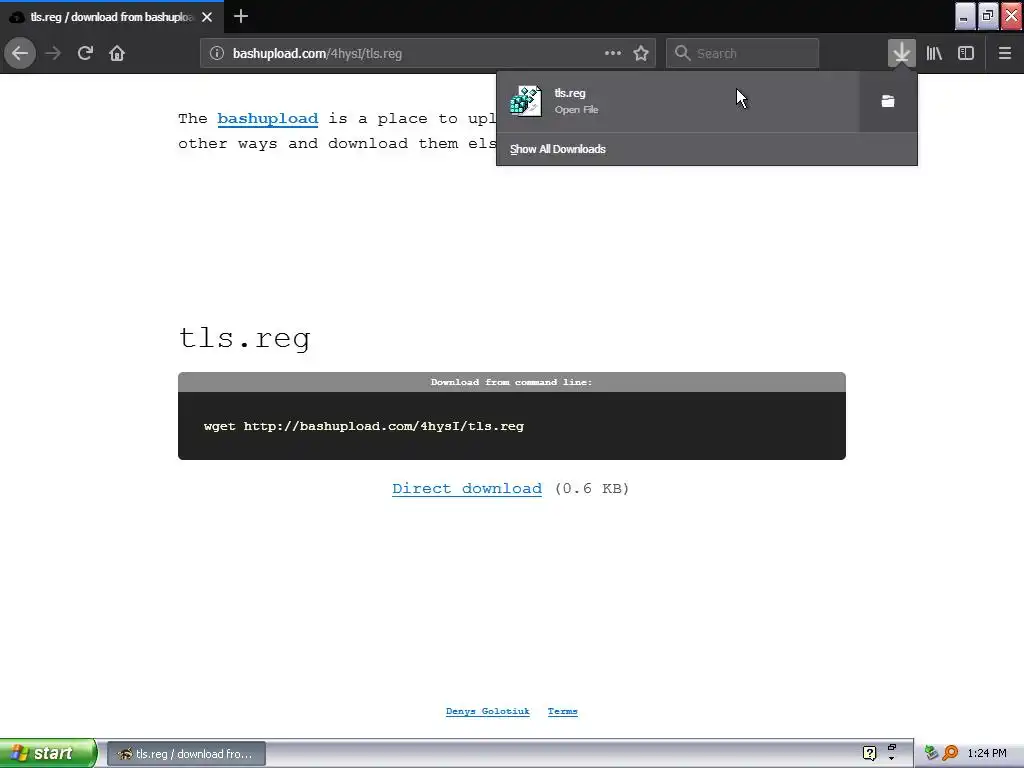This screenshot has height=768, width=1024.
Task: Click the forward navigation arrow
Action: [54, 53]
